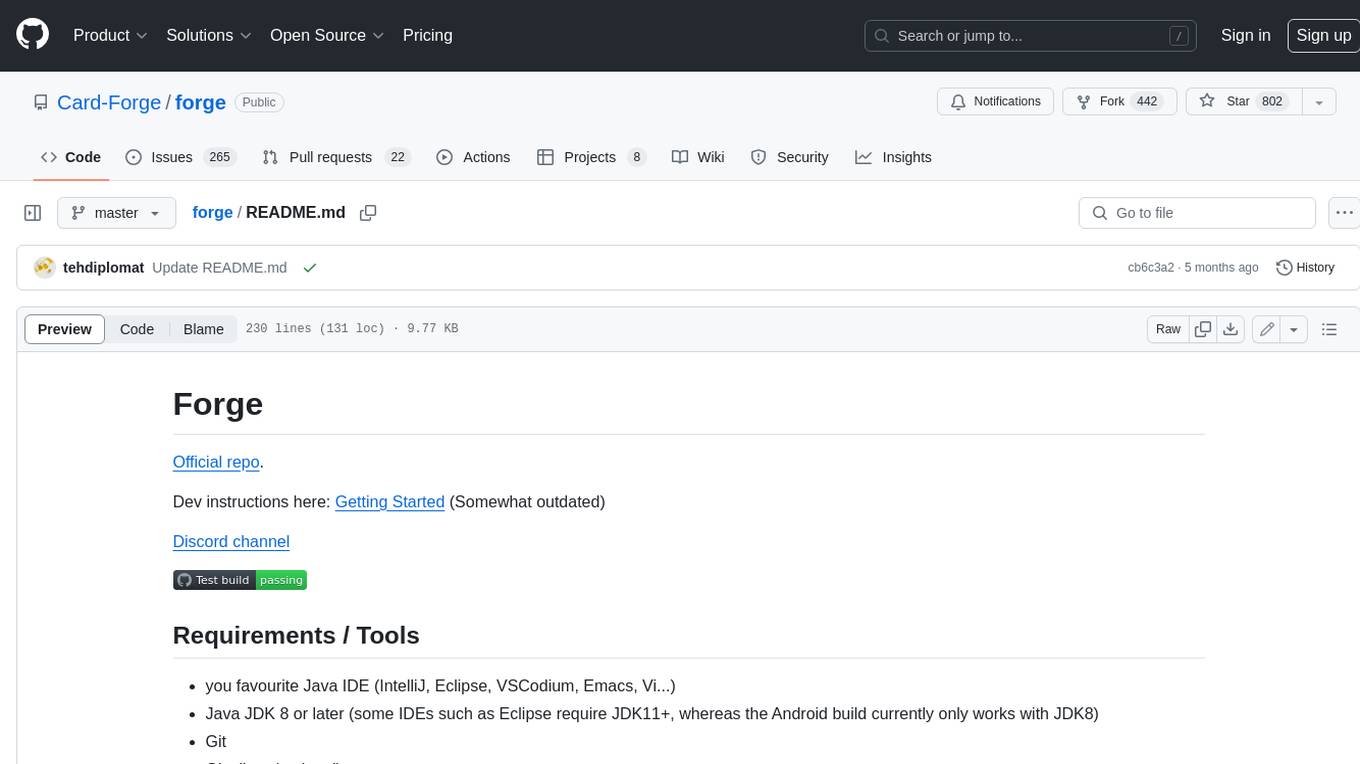
Task: Switch to the Code tab
Action: [x=71, y=157]
